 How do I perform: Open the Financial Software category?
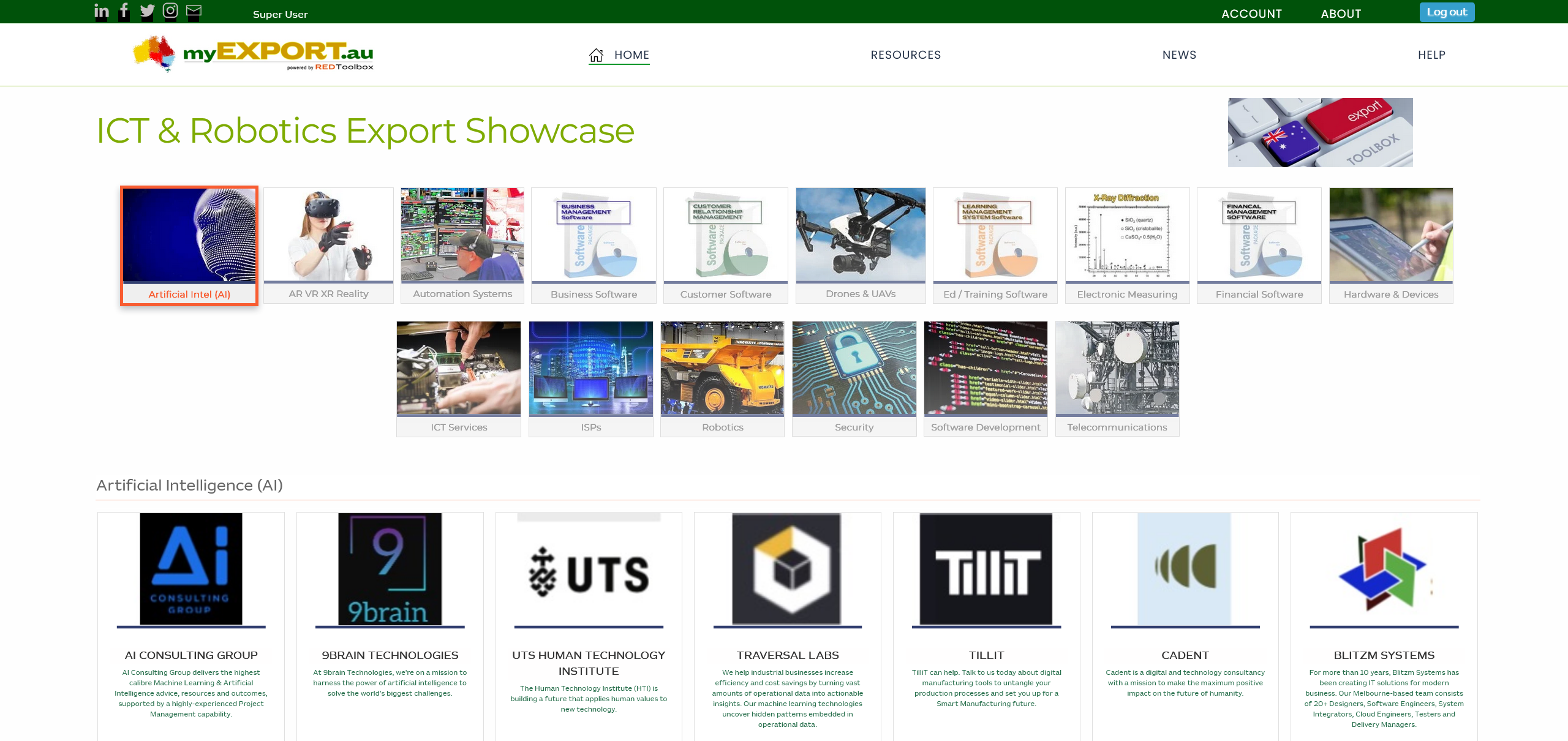point(1259,246)
